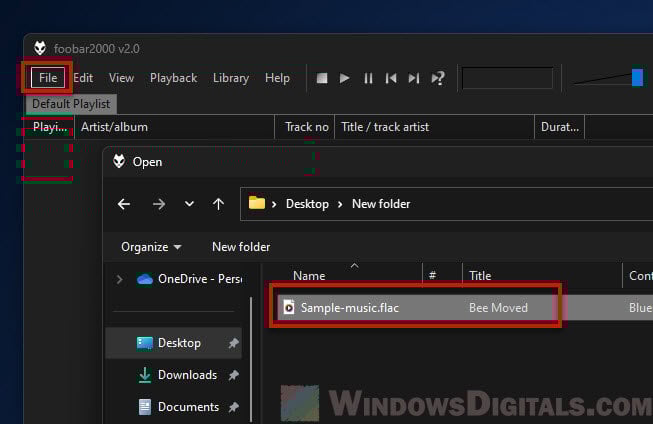Expand the chevron before Desktop breadcrumb
The height and width of the screenshot is (424, 653).
(274, 204)
